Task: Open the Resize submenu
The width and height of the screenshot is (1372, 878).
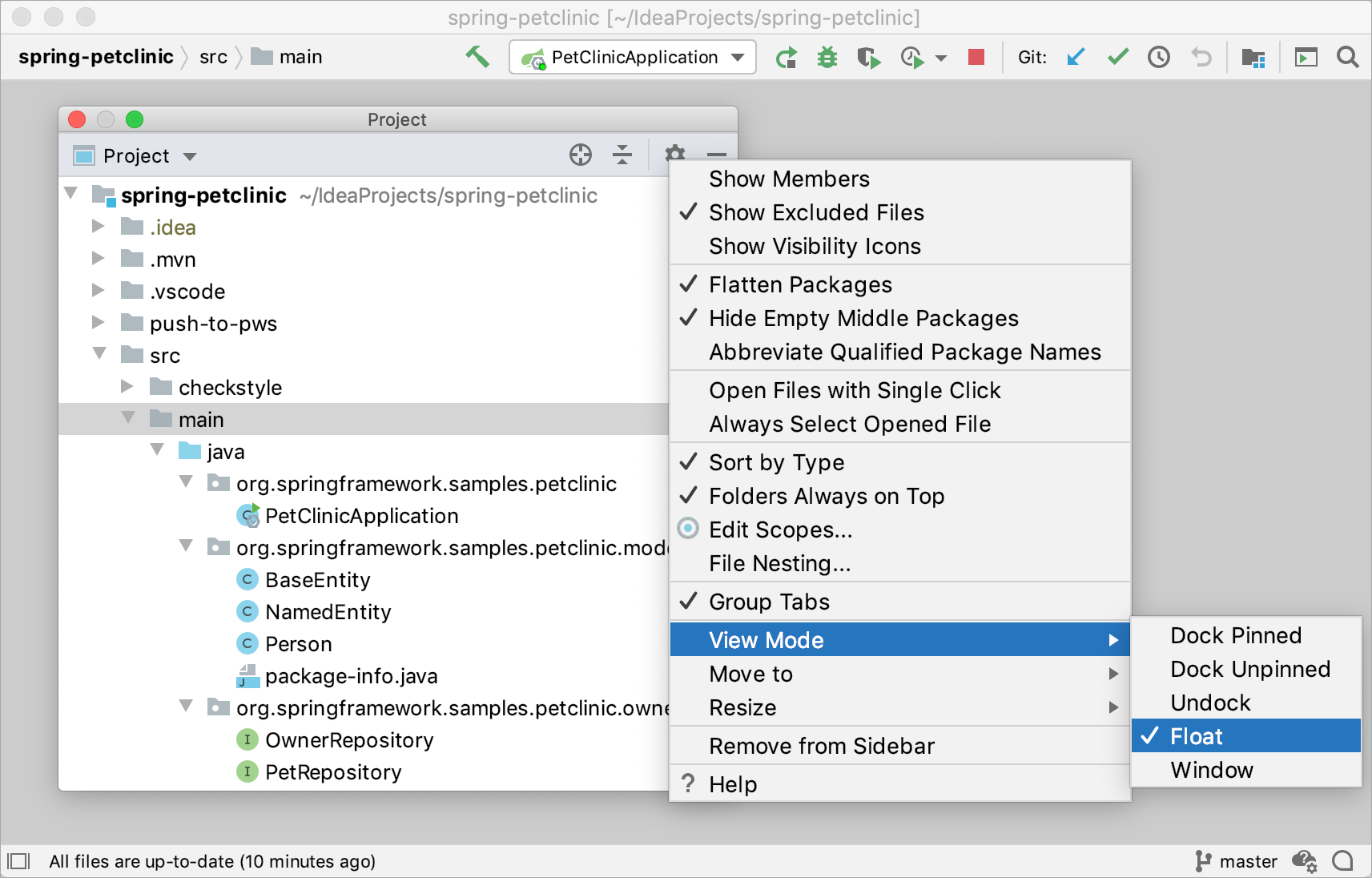Action: [900, 707]
